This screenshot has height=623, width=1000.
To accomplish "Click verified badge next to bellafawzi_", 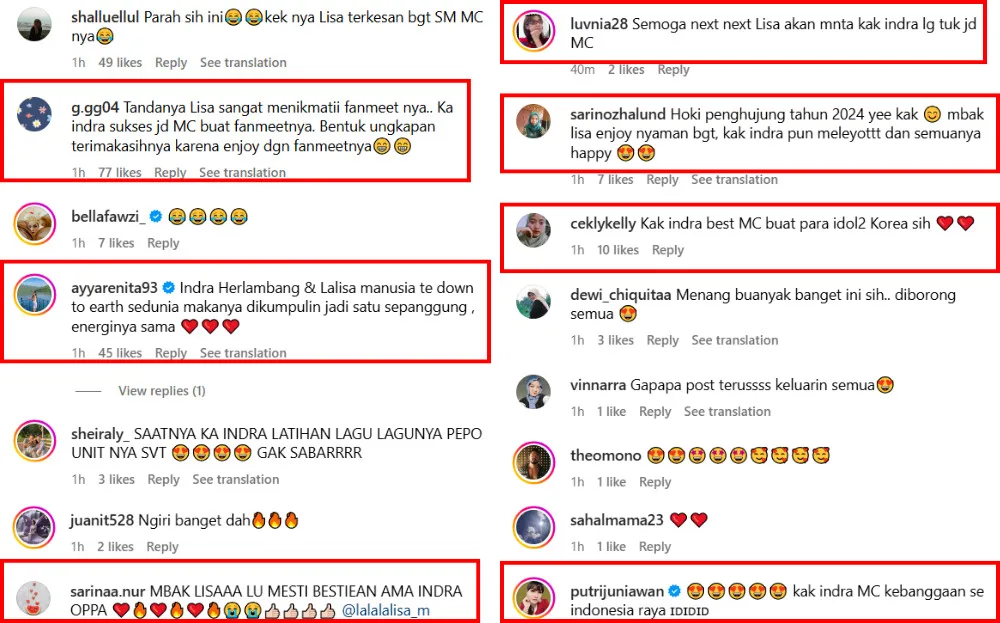I will pos(156,217).
